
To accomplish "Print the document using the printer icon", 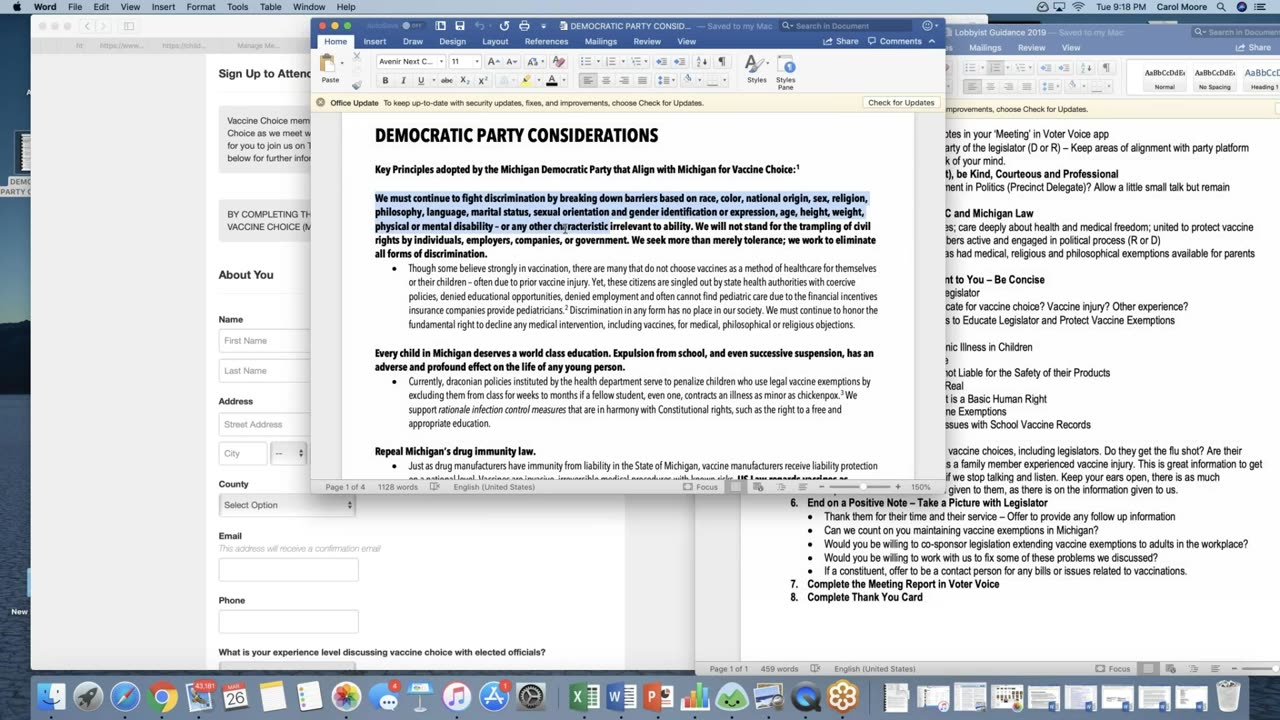I will [524, 26].
